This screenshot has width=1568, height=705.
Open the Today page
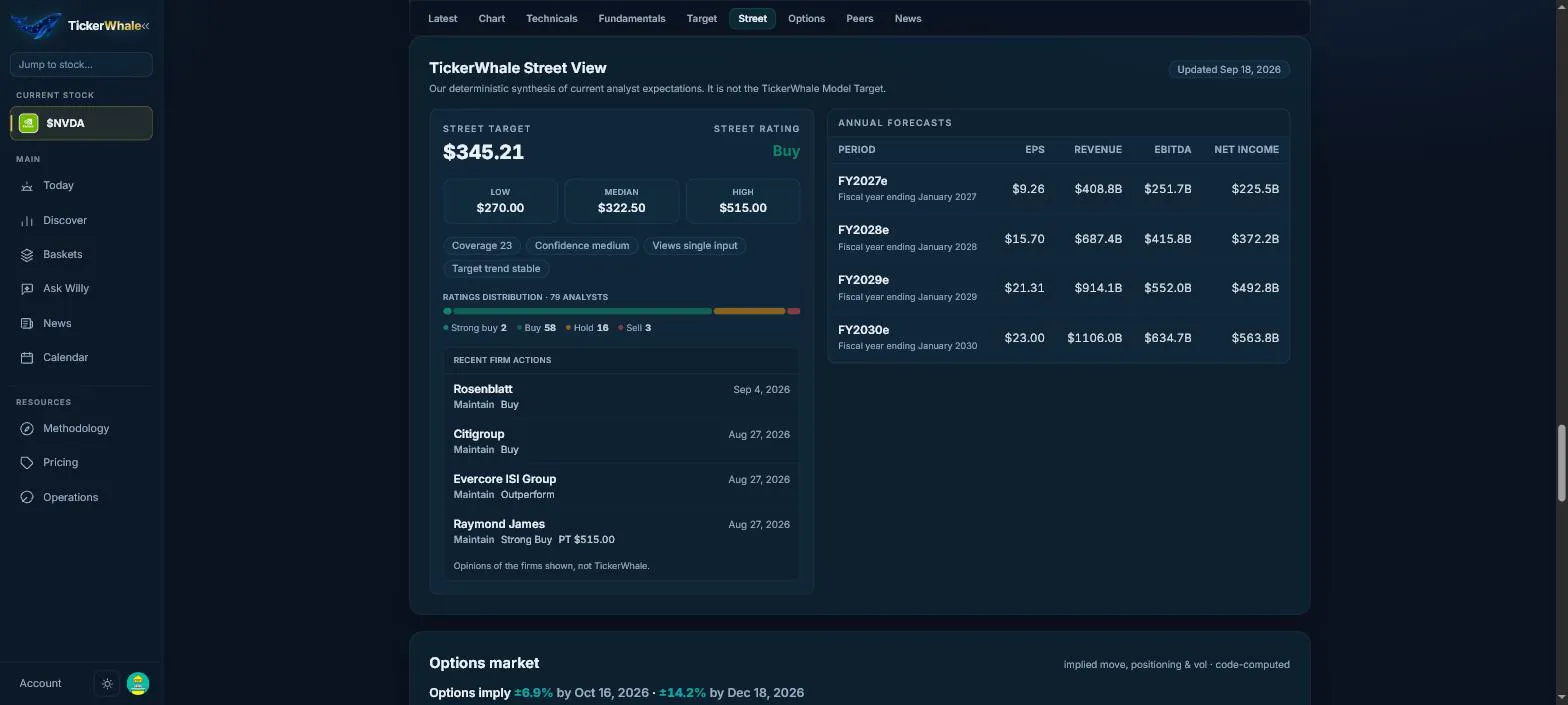pyautogui.click(x=81, y=186)
